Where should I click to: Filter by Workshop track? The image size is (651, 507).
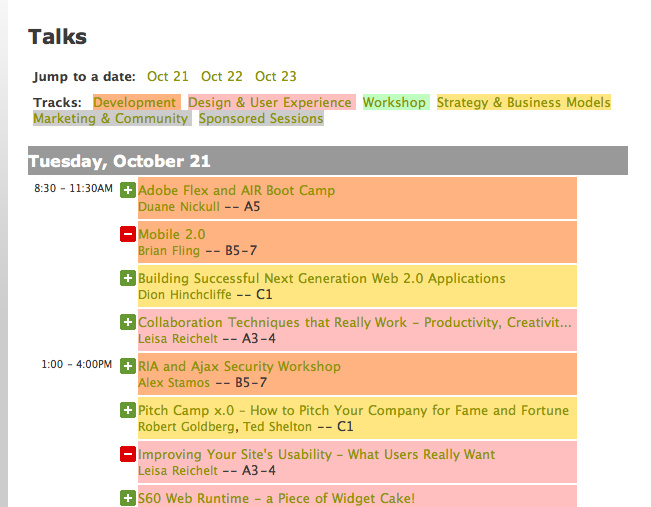[x=394, y=103]
